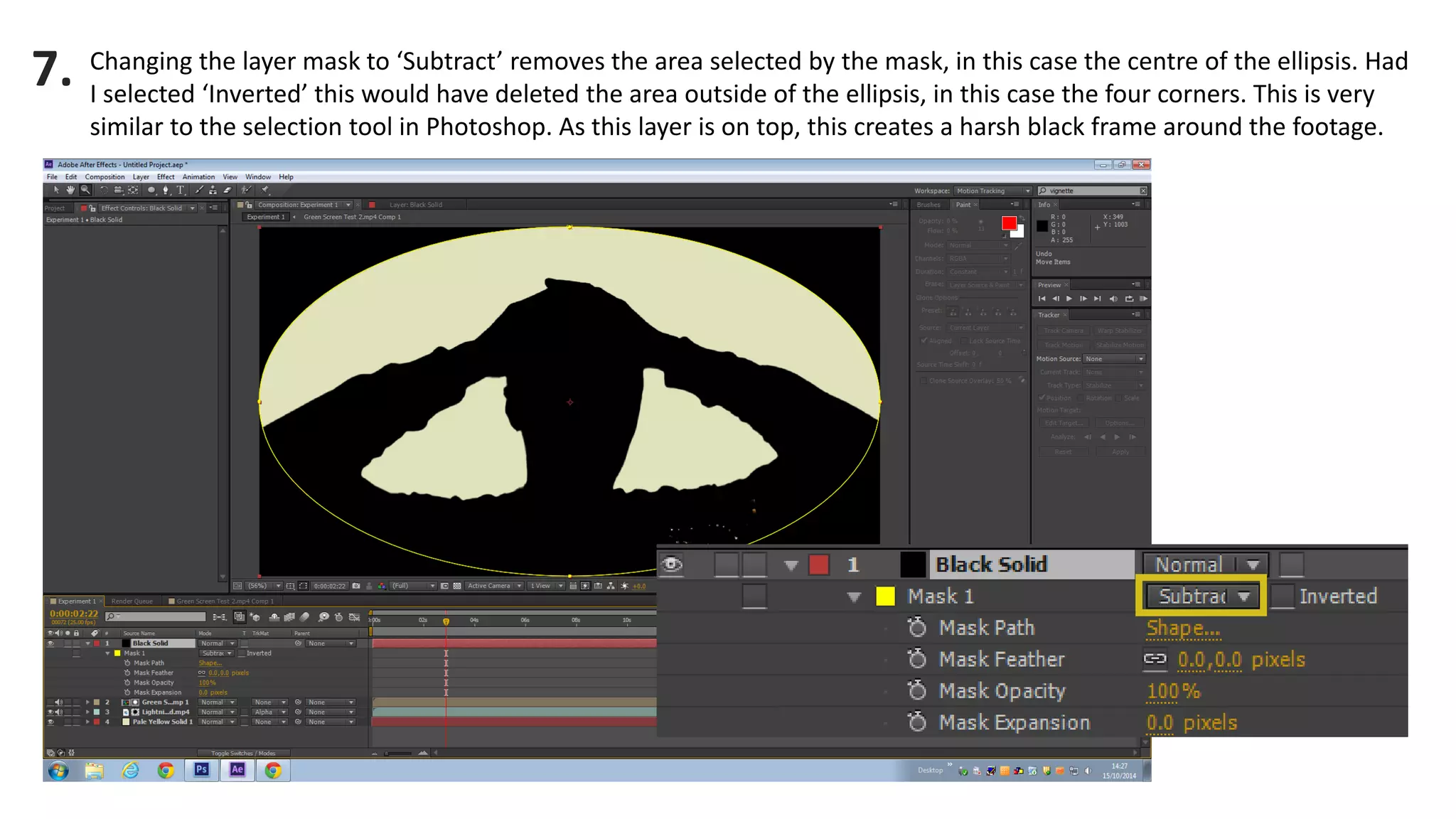Open Photoshop from the taskbar
Image resolution: width=1456 pixels, height=819 pixels.
tap(202, 770)
